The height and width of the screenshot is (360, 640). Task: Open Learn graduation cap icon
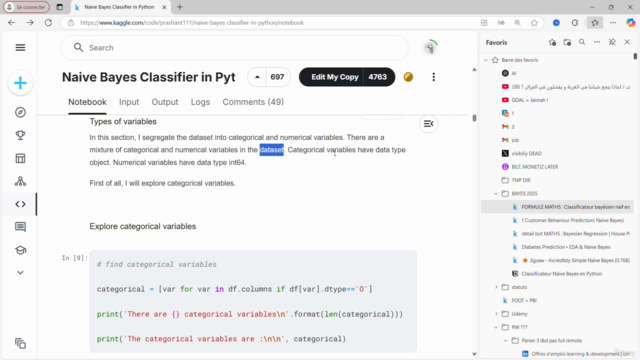click(20, 250)
